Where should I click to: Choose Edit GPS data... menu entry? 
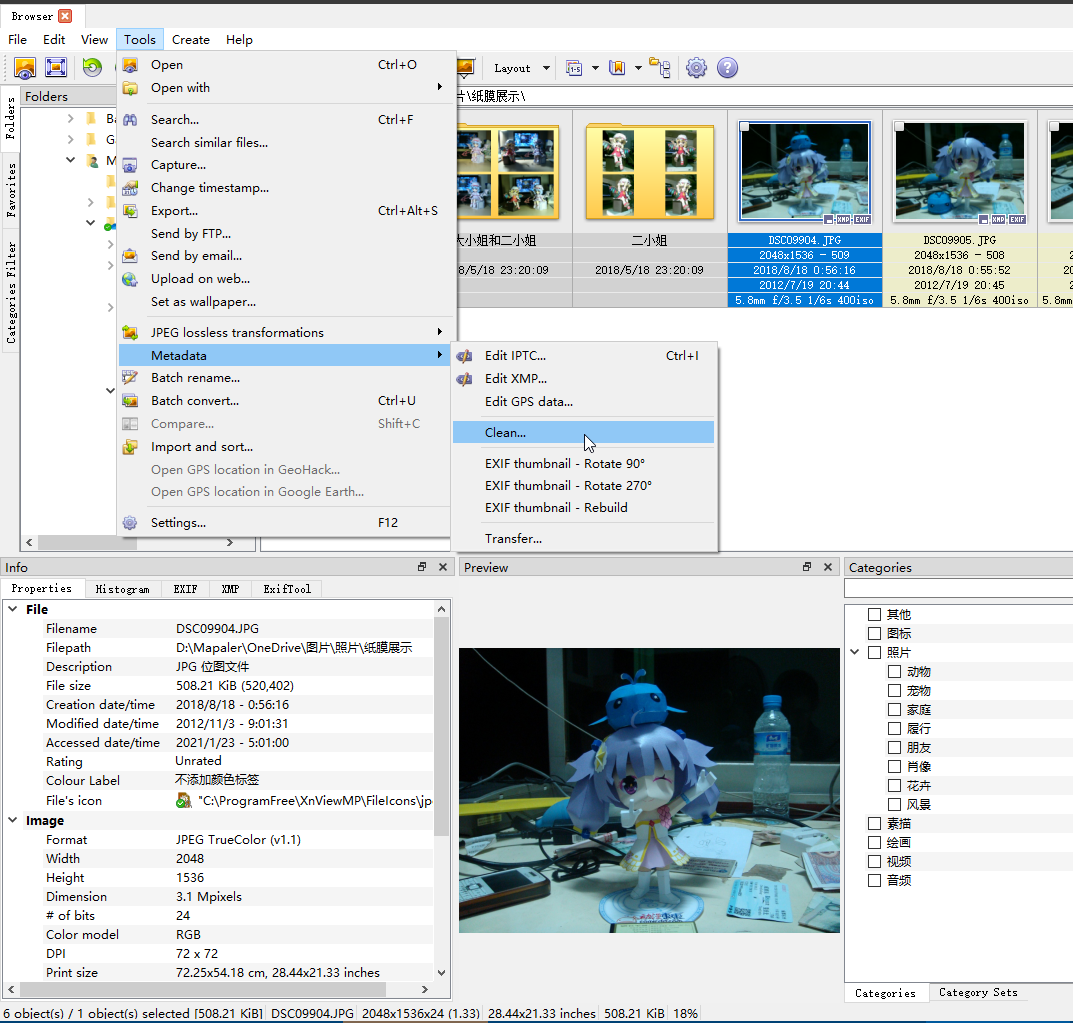pos(528,401)
